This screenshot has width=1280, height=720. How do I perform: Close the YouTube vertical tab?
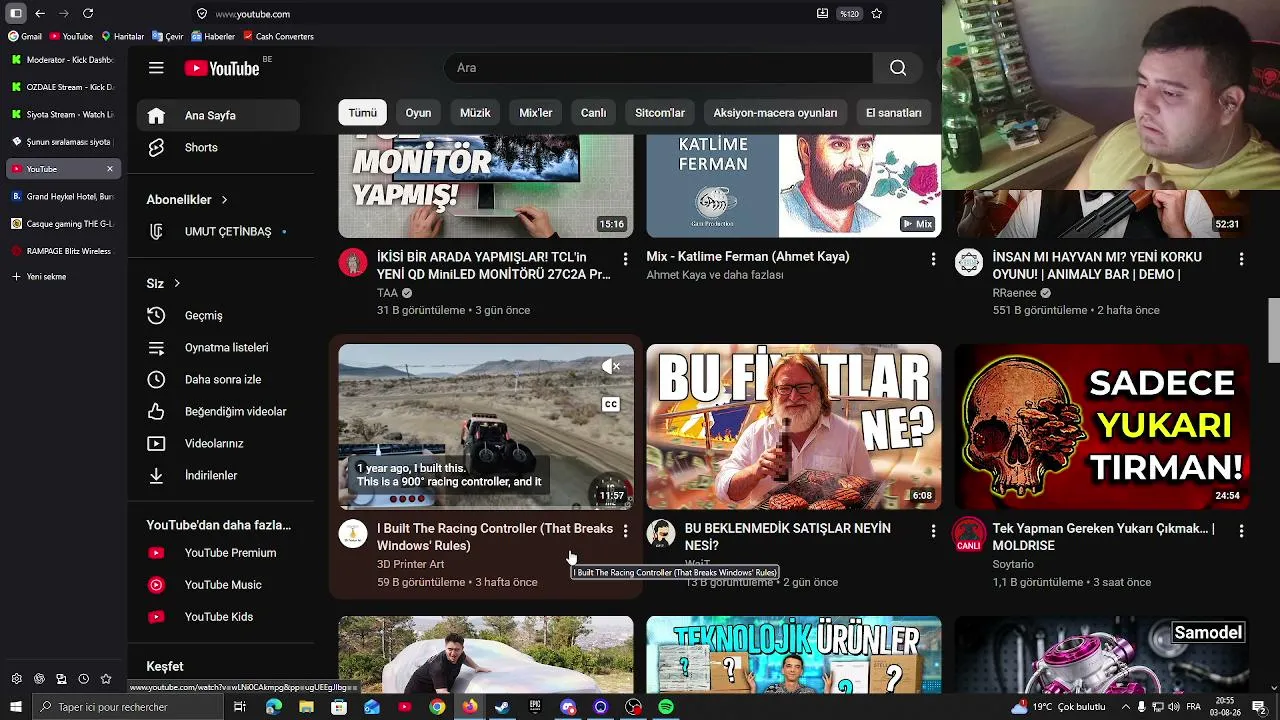110,169
